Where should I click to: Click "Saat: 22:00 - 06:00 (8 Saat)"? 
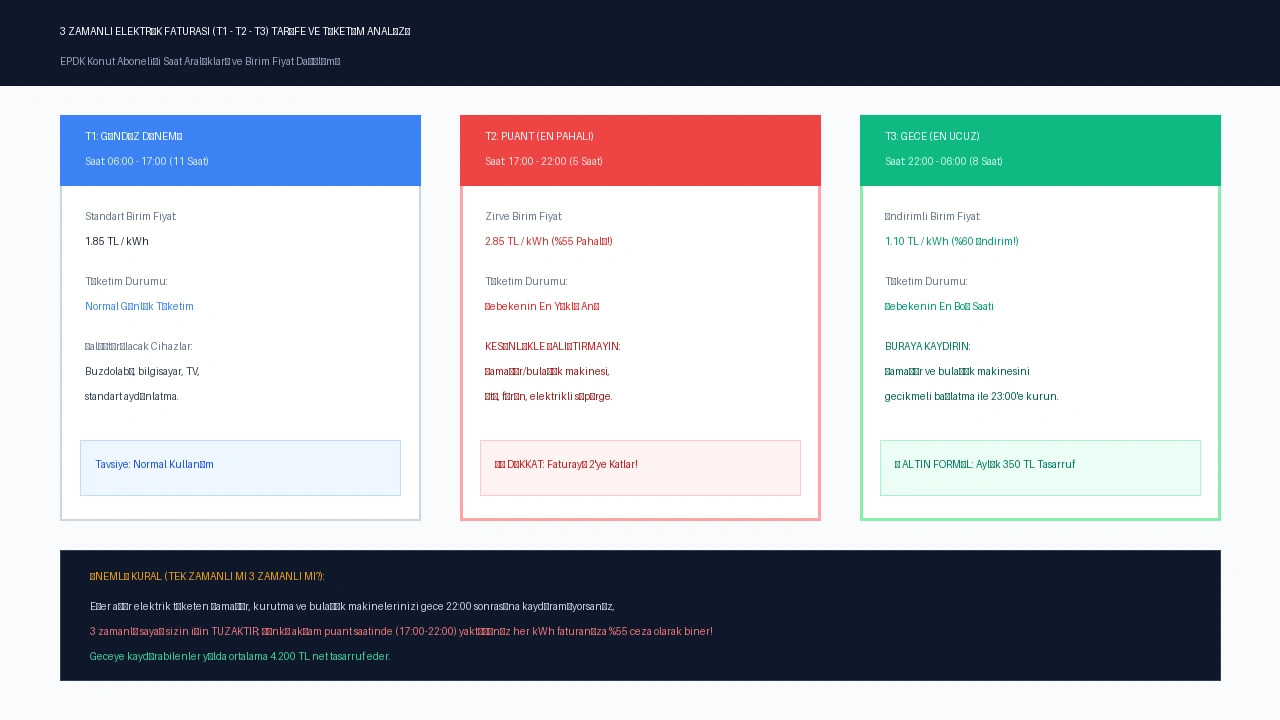944,161
